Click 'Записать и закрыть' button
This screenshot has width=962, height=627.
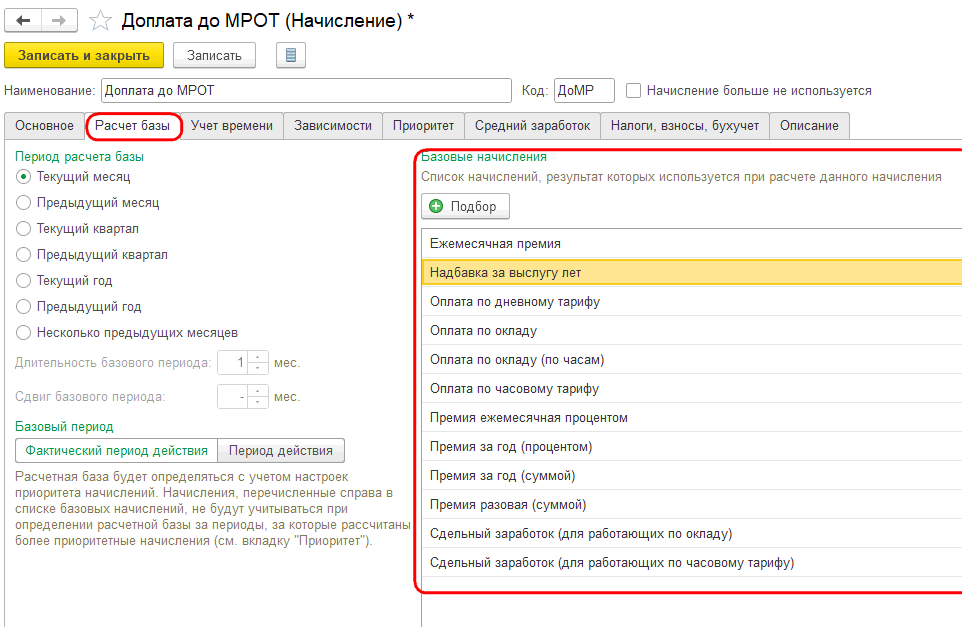coord(84,55)
